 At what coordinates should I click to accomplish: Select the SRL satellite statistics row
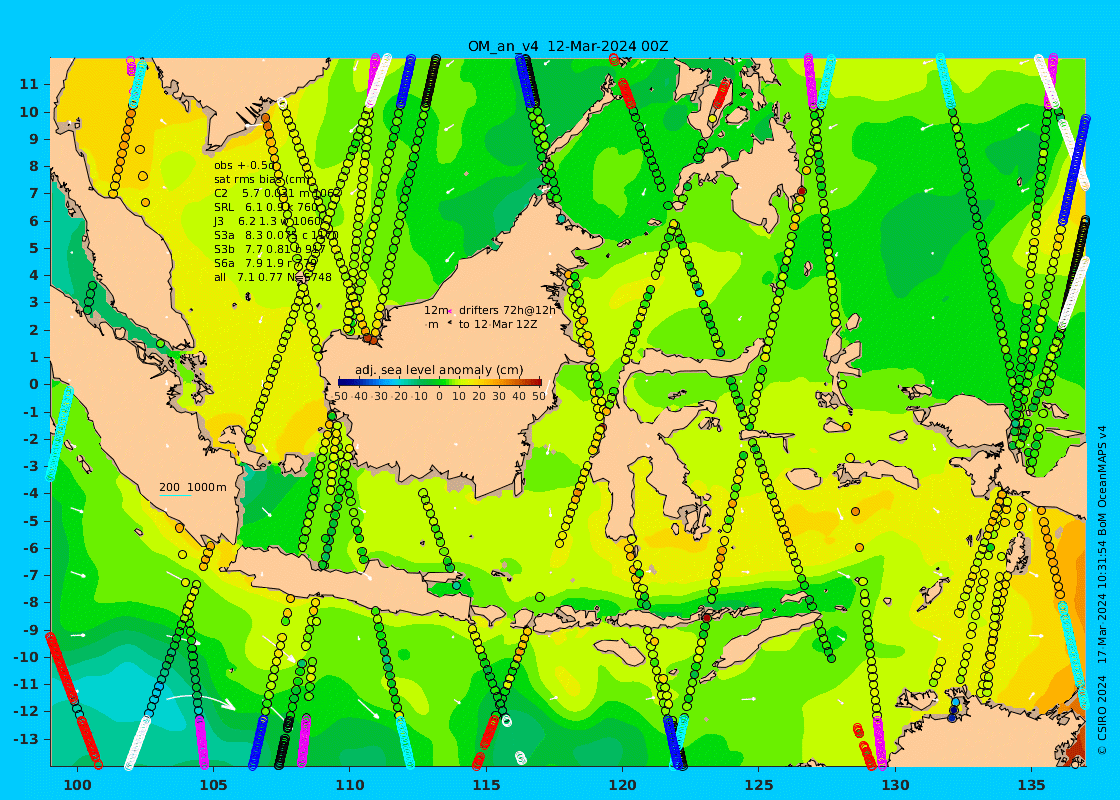coord(266,207)
